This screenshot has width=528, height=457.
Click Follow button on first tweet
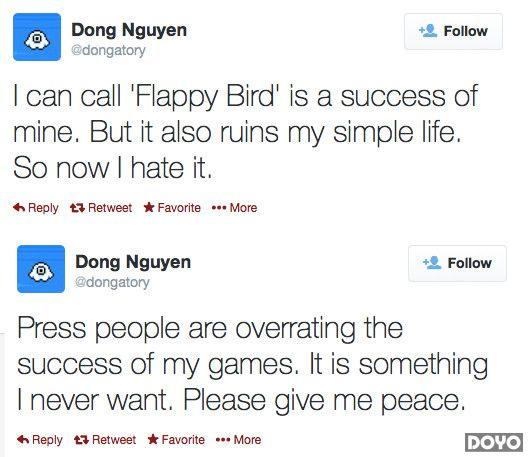tap(453, 31)
